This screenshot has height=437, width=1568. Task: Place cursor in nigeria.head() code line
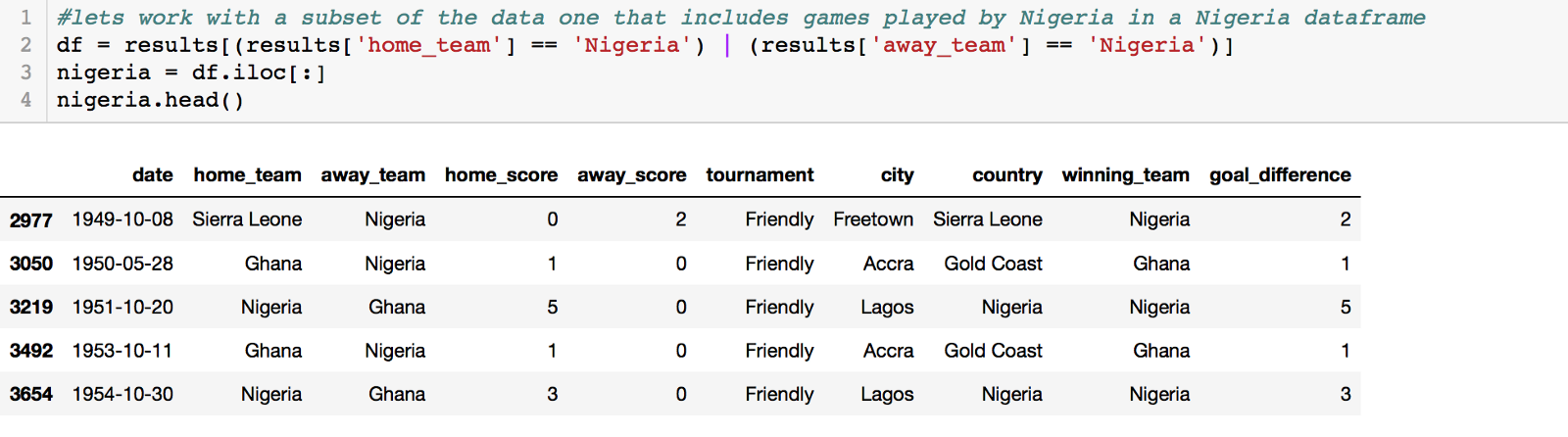point(150,100)
